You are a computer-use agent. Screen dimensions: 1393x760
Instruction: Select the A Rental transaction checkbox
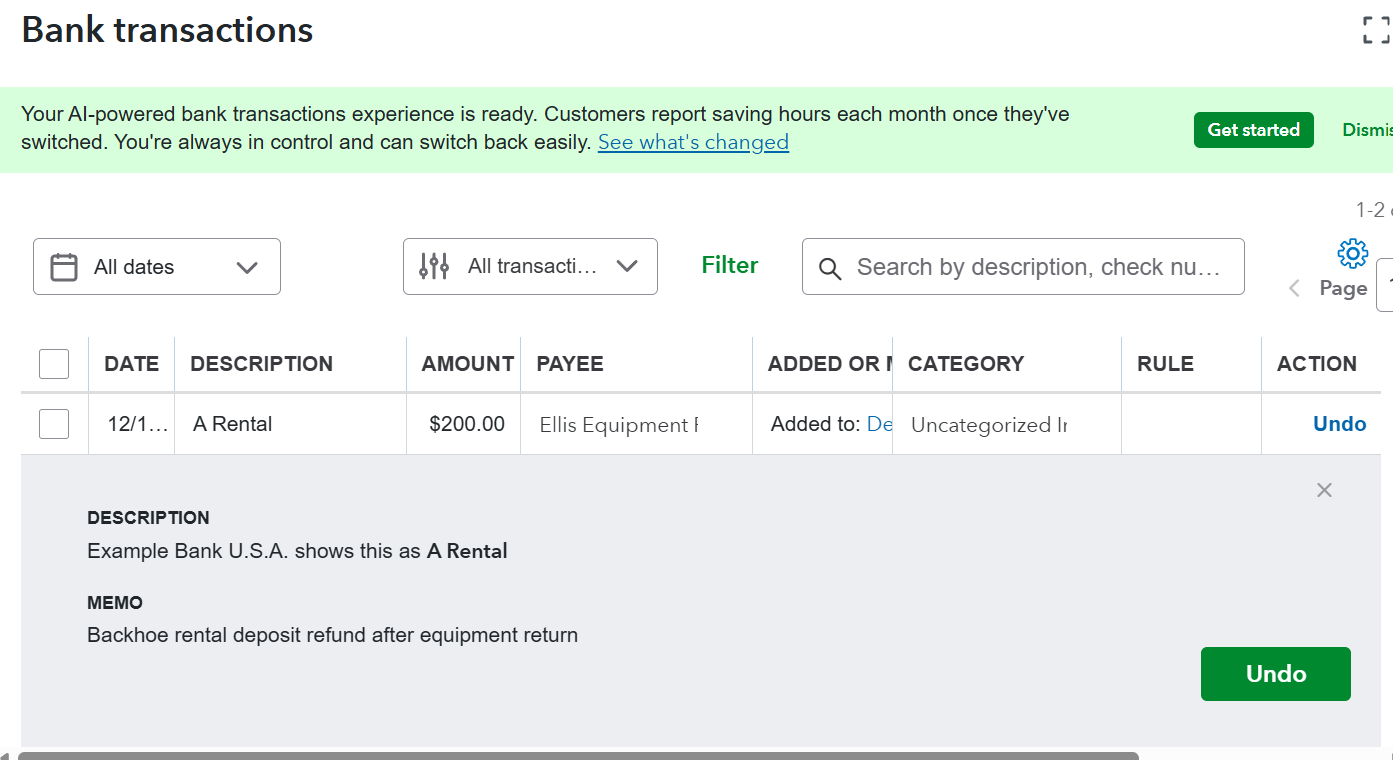click(54, 424)
